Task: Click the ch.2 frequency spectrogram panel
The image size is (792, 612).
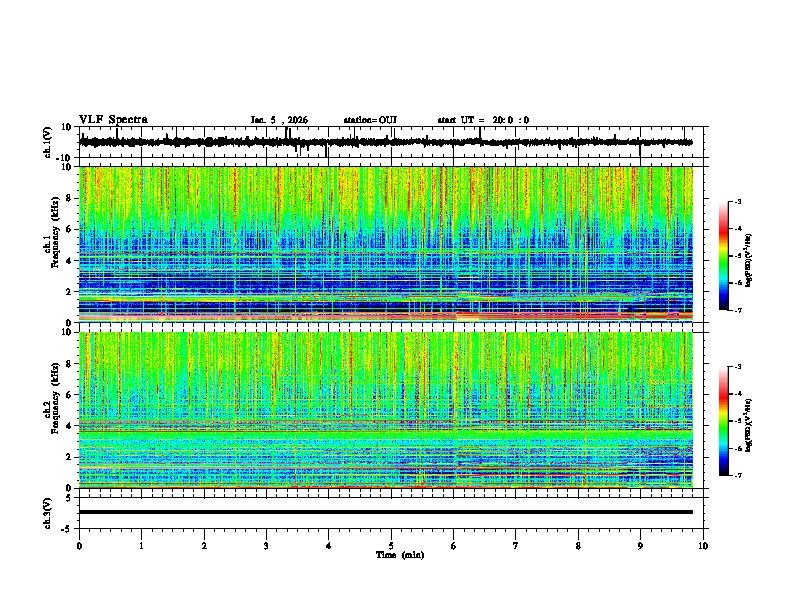Action: (386, 410)
